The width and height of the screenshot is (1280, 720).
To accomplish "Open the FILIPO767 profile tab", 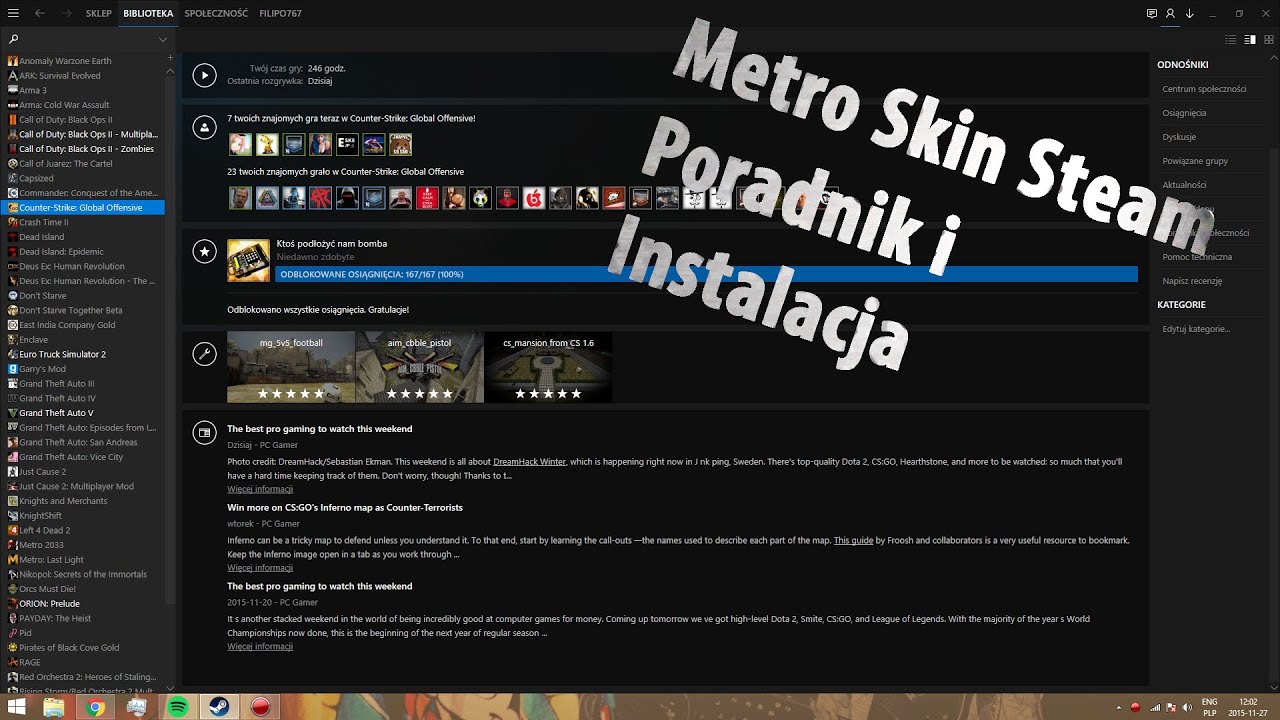I will click(280, 14).
